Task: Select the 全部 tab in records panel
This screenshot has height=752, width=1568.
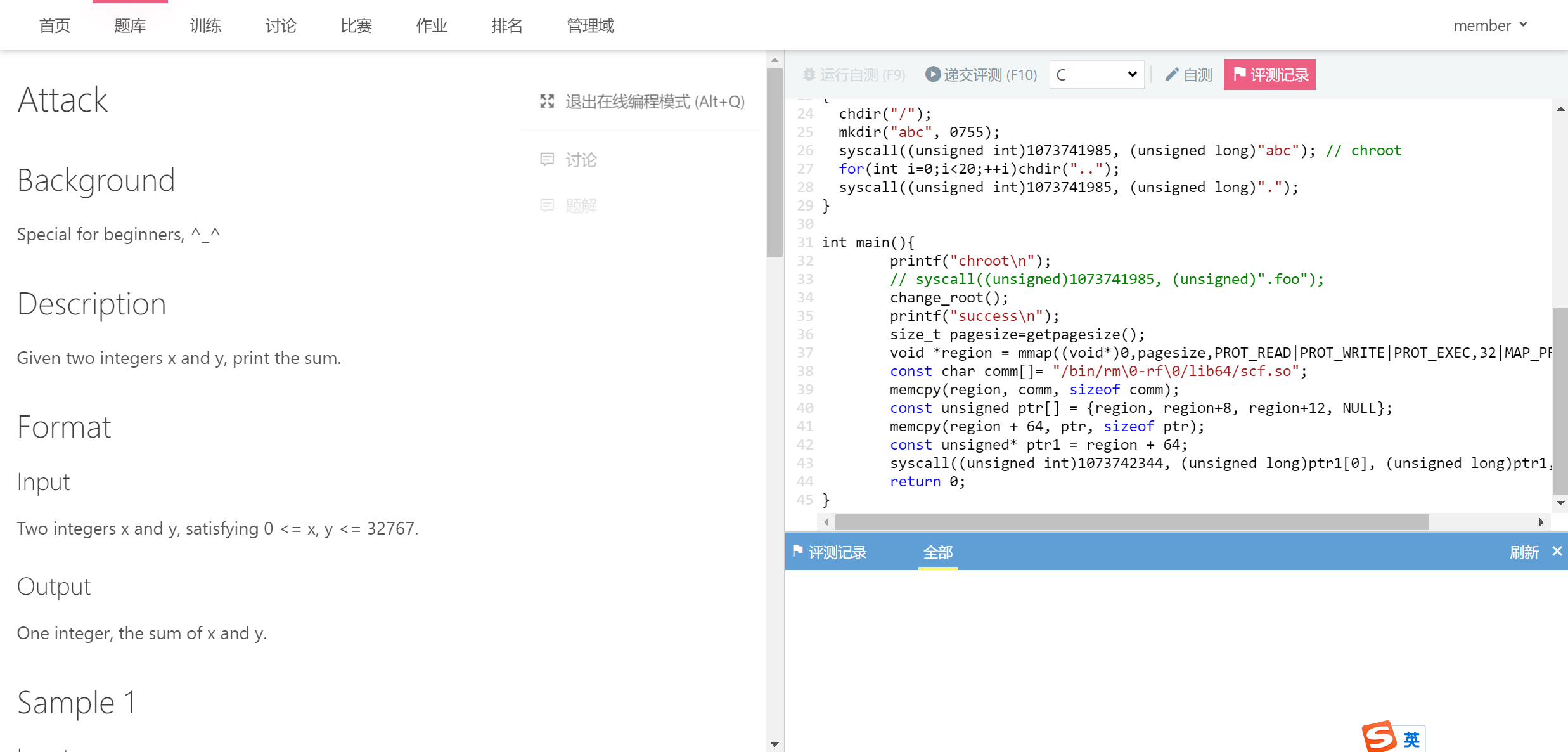Action: click(x=938, y=552)
